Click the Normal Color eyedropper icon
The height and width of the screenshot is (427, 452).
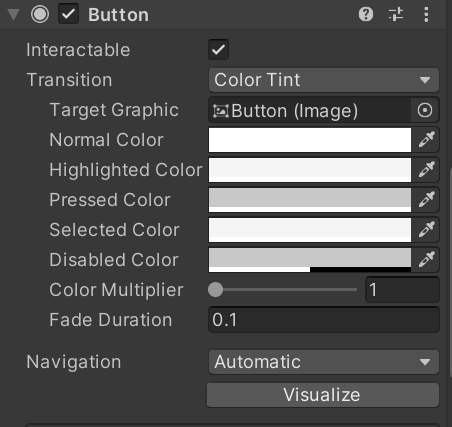tap(426, 140)
